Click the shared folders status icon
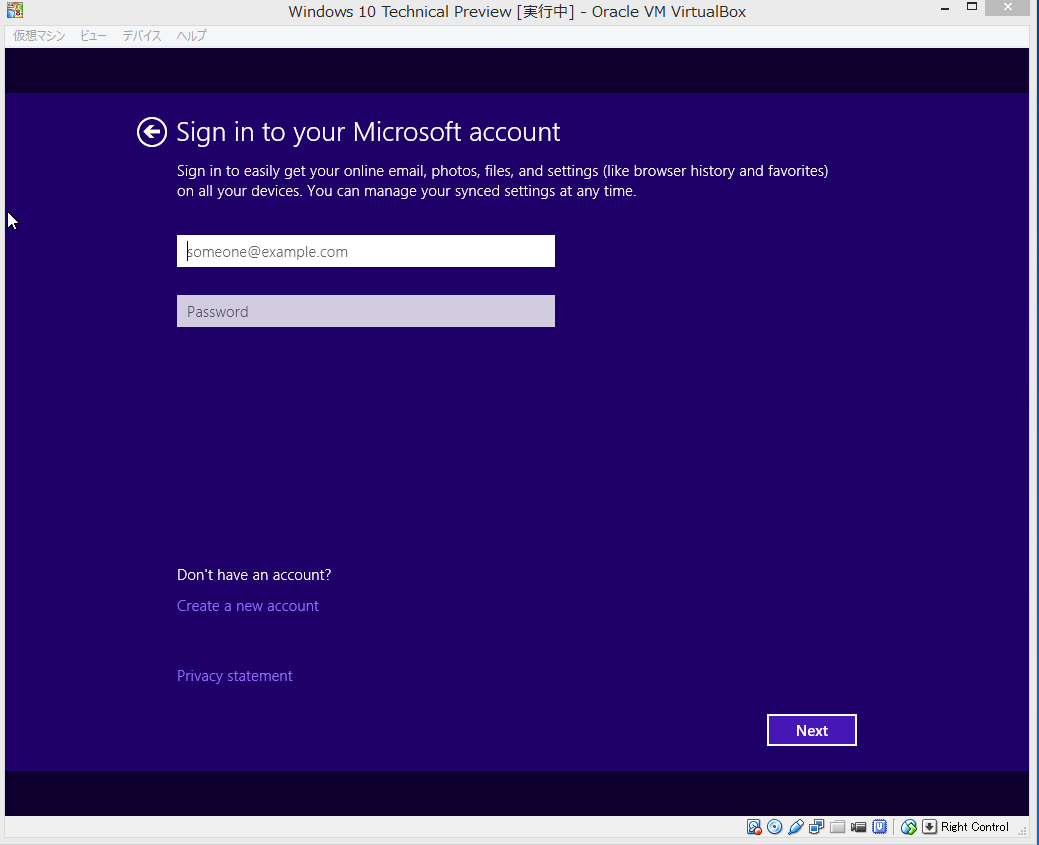The width and height of the screenshot is (1039, 845). 838,827
